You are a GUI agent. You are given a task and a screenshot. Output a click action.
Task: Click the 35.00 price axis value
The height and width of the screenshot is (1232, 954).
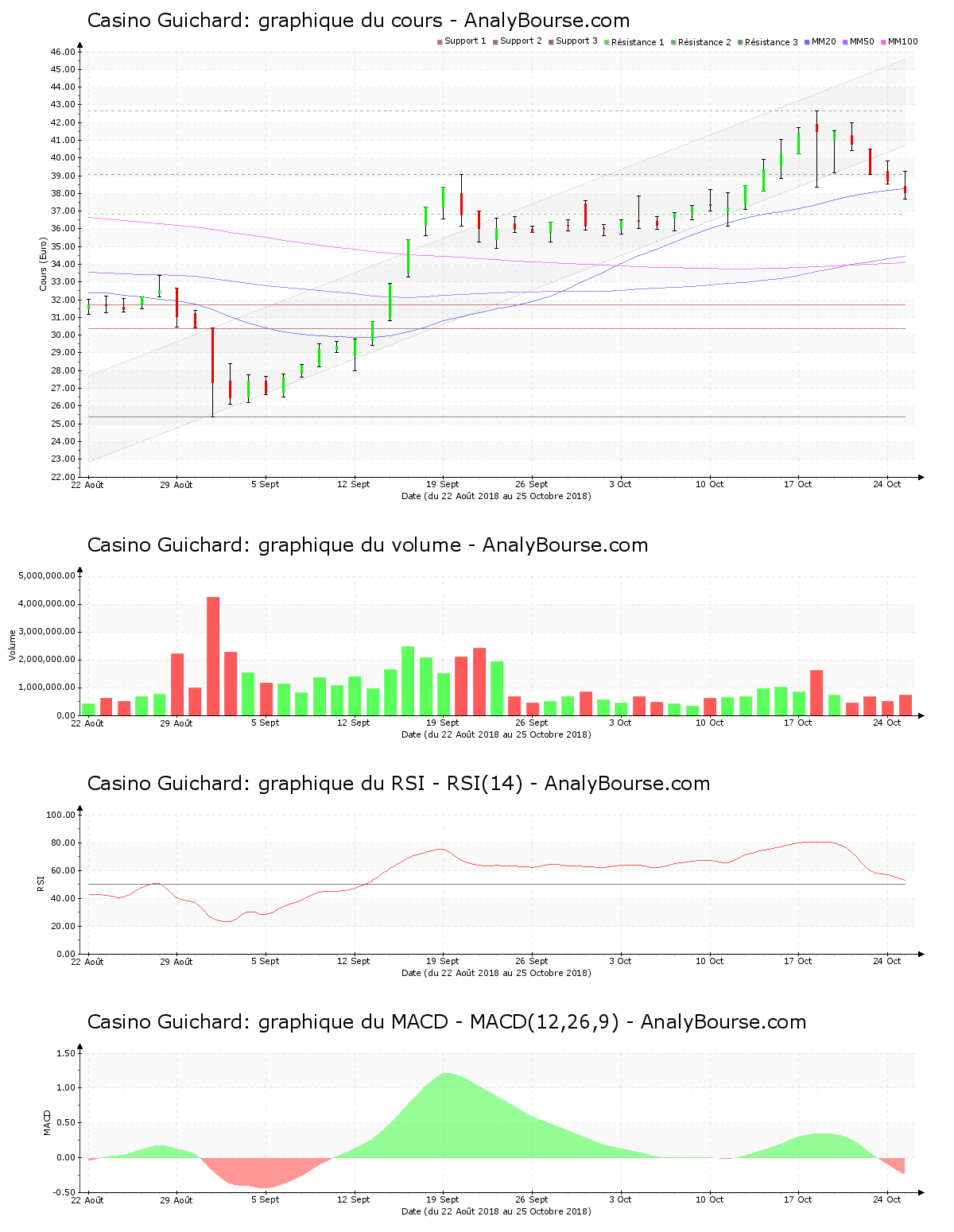point(63,246)
